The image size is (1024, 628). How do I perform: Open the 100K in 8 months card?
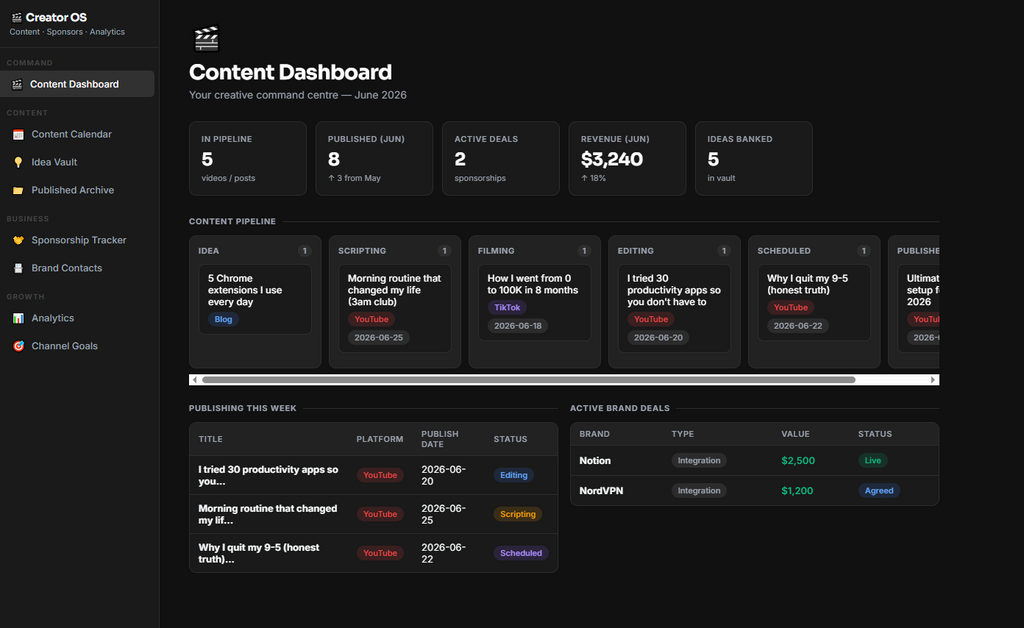click(x=534, y=302)
